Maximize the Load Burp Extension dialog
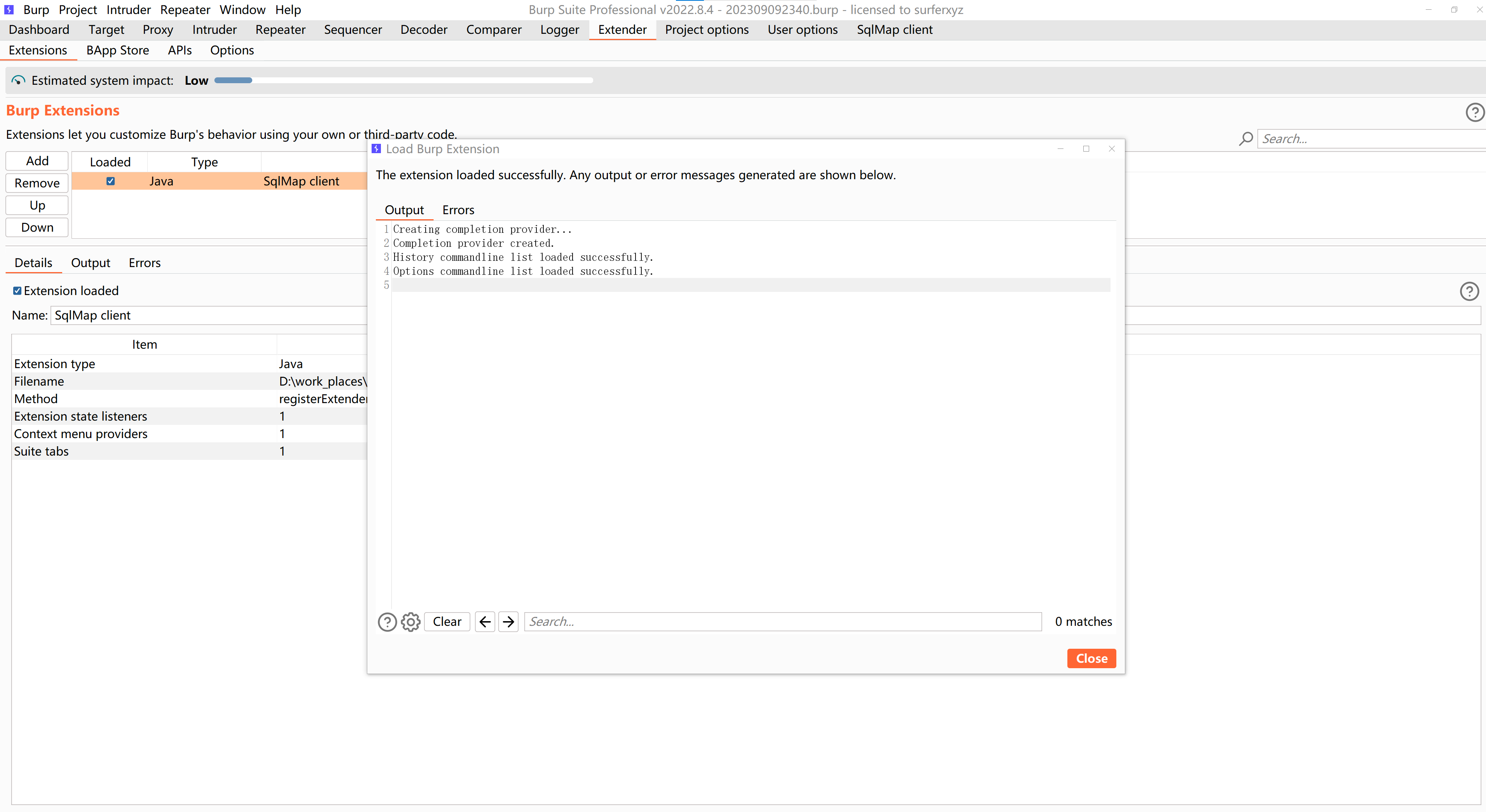The width and height of the screenshot is (1486, 812). (x=1086, y=149)
